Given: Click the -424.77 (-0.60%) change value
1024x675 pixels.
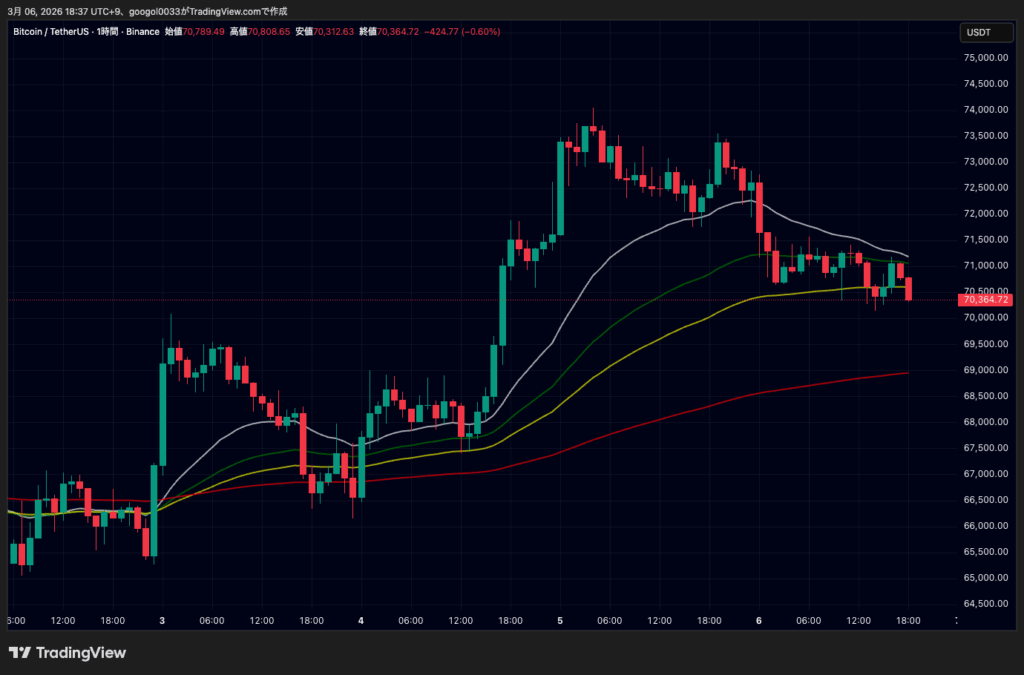Looking at the screenshot, I should (x=462, y=32).
